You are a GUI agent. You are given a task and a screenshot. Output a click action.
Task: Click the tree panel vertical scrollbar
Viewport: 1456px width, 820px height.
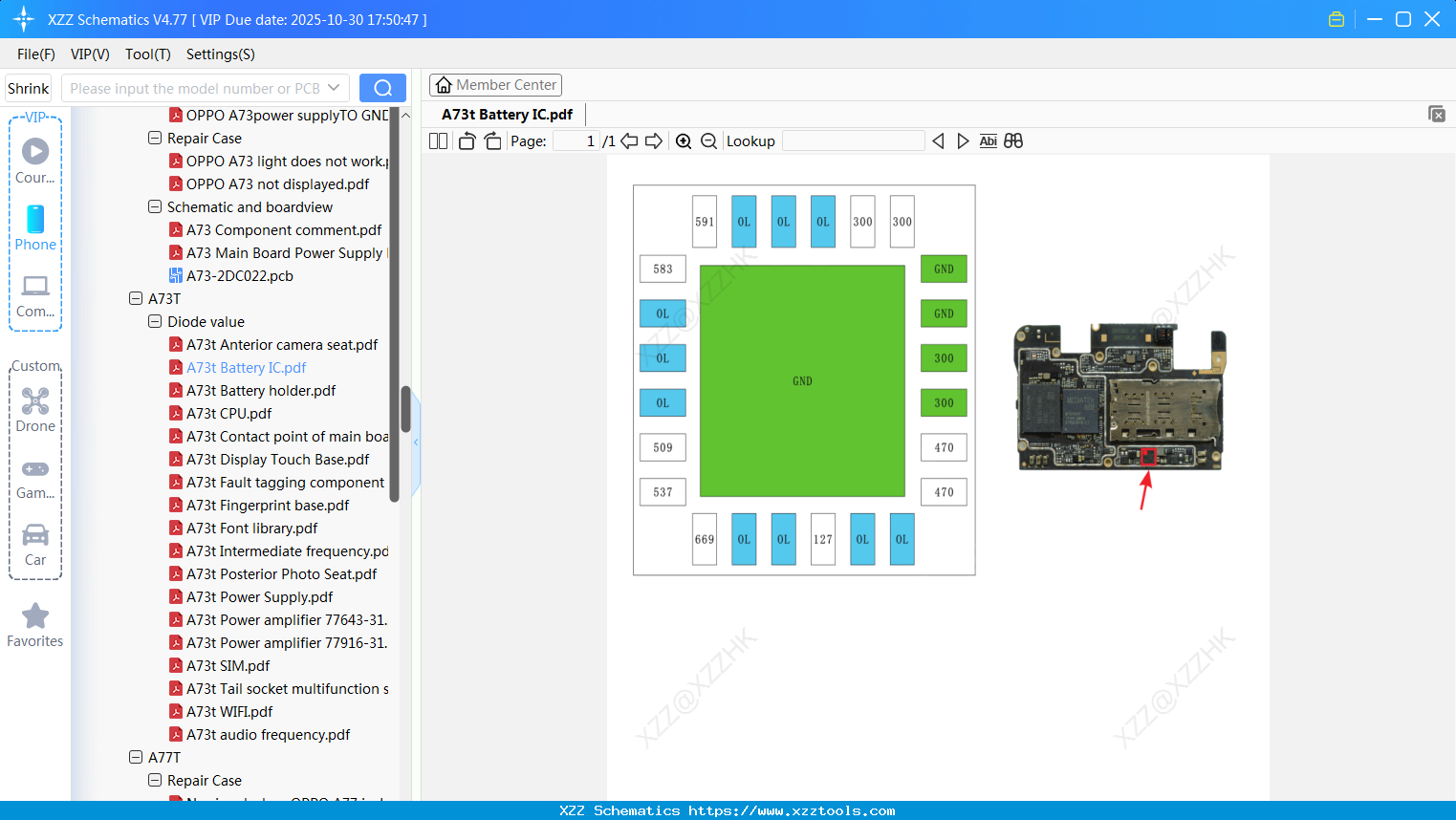point(405,409)
